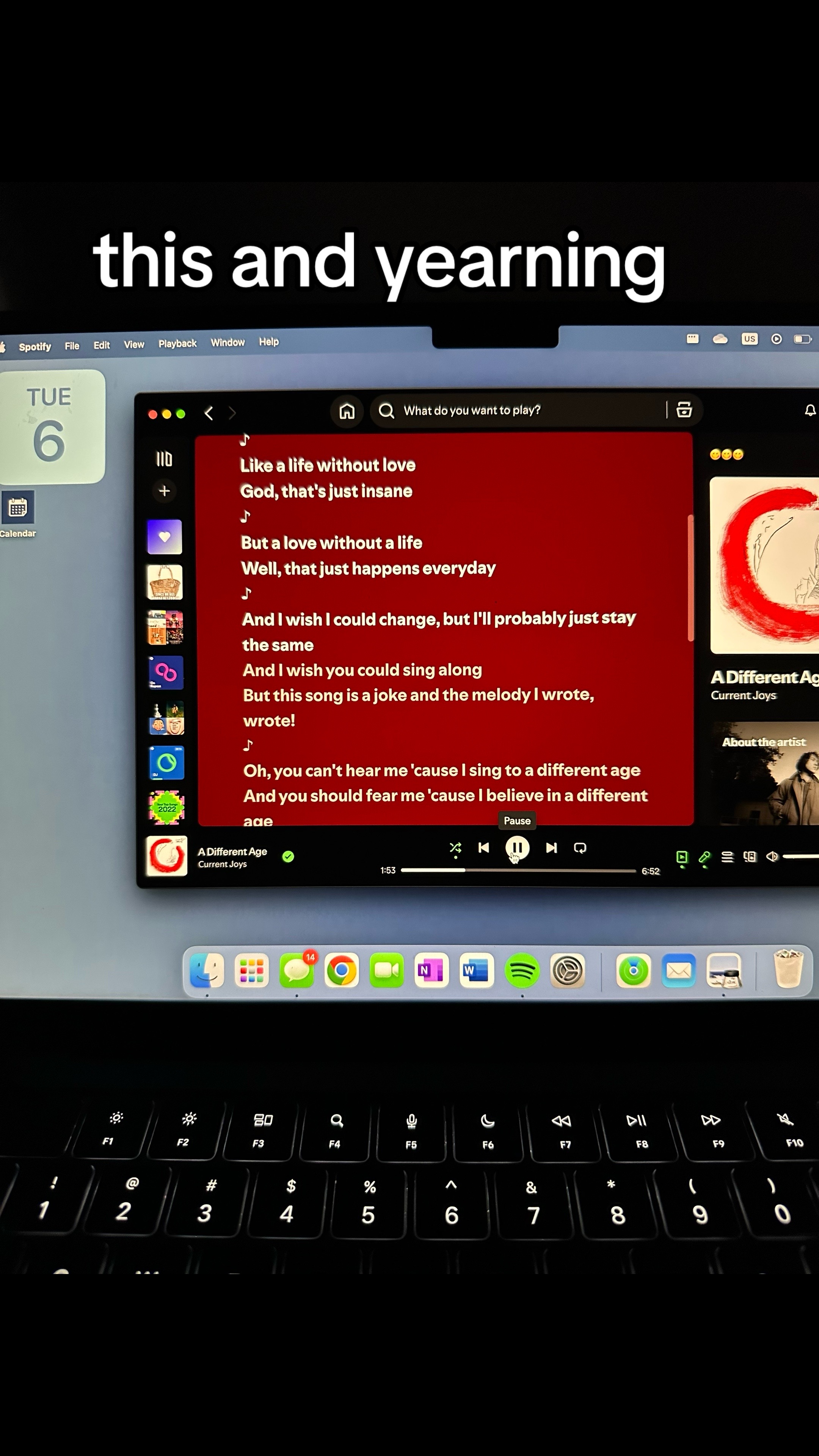Open the large A Different Age album art
The height and width of the screenshot is (1456, 819).
point(764,565)
